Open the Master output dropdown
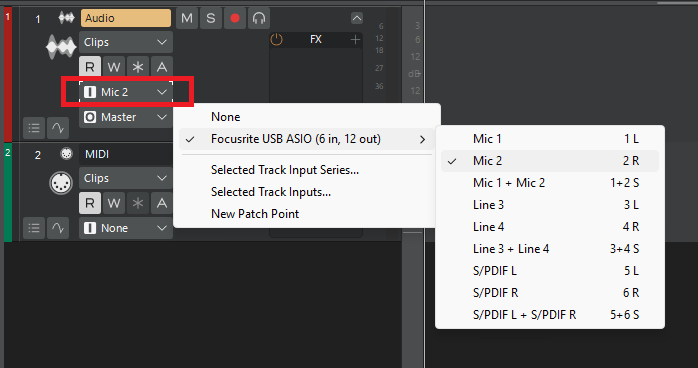This screenshot has width=698, height=368. [x=126, y=117]
